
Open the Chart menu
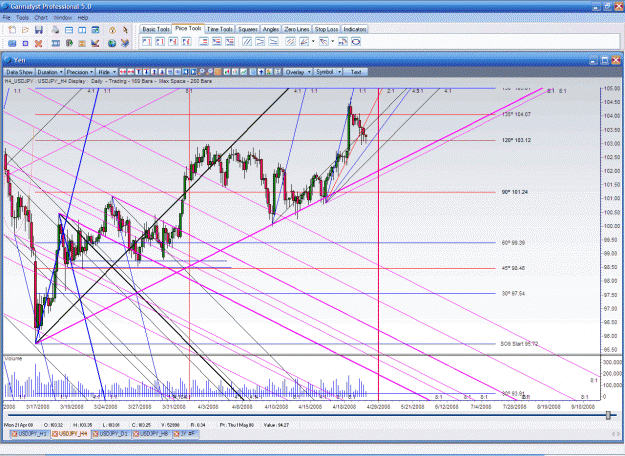pos(41,18)
